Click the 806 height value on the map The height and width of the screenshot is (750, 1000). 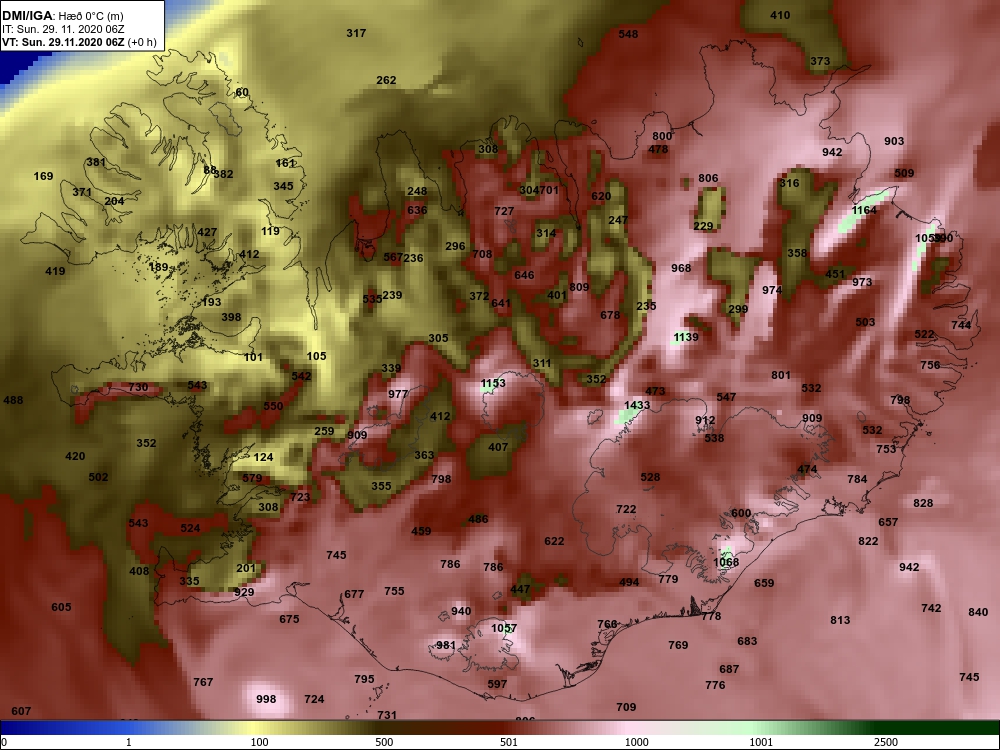708,179
